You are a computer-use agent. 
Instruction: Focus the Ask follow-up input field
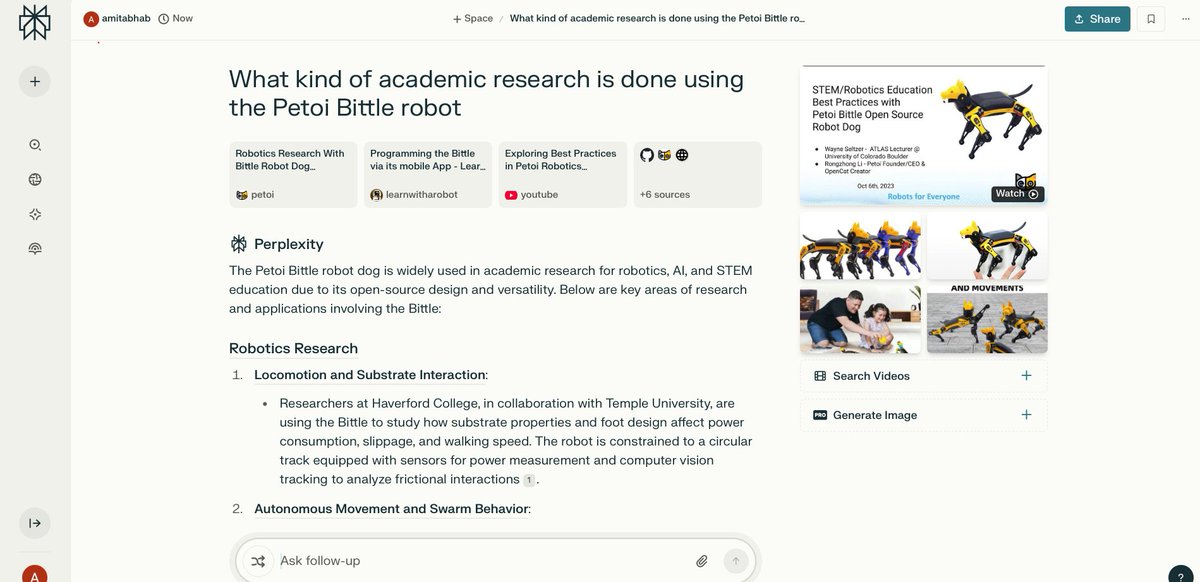pyautogui.click(x=480, y=561)
